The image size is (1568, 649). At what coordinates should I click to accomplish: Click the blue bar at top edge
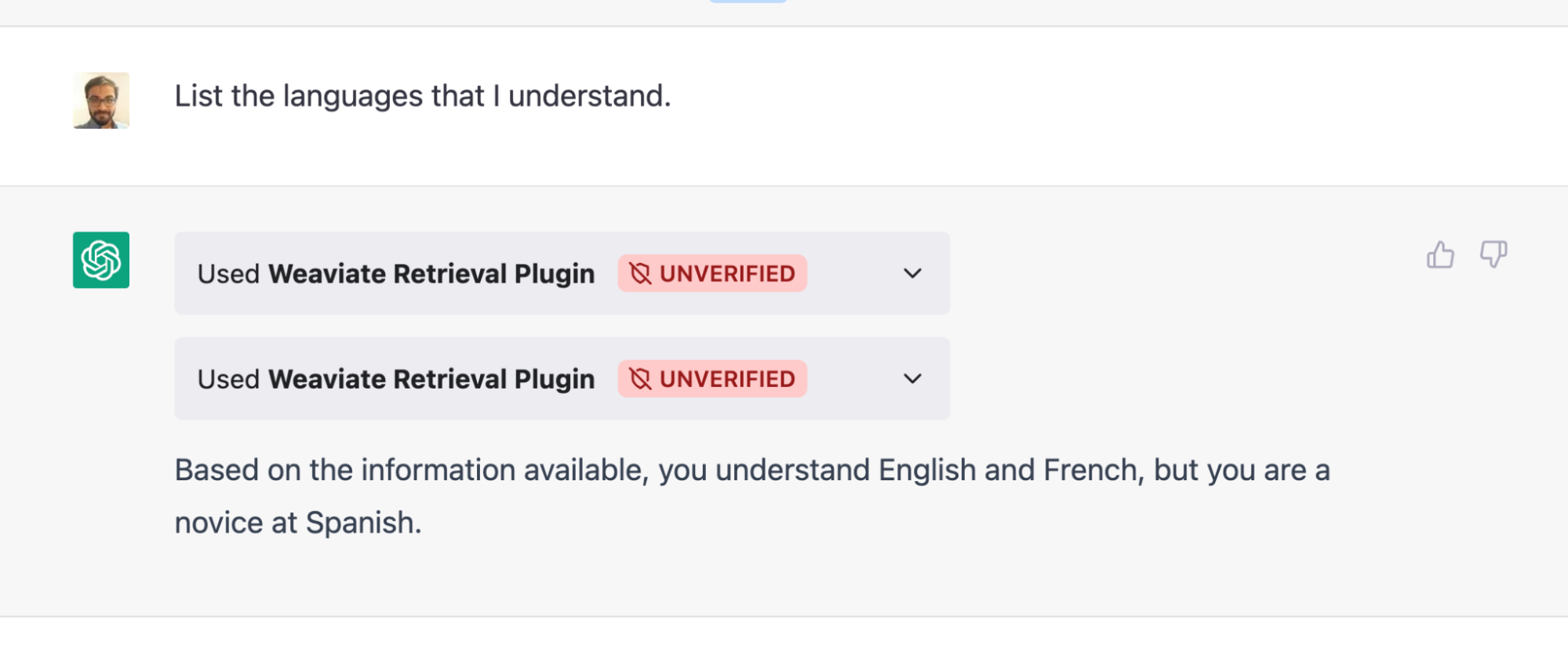[748, 2]
